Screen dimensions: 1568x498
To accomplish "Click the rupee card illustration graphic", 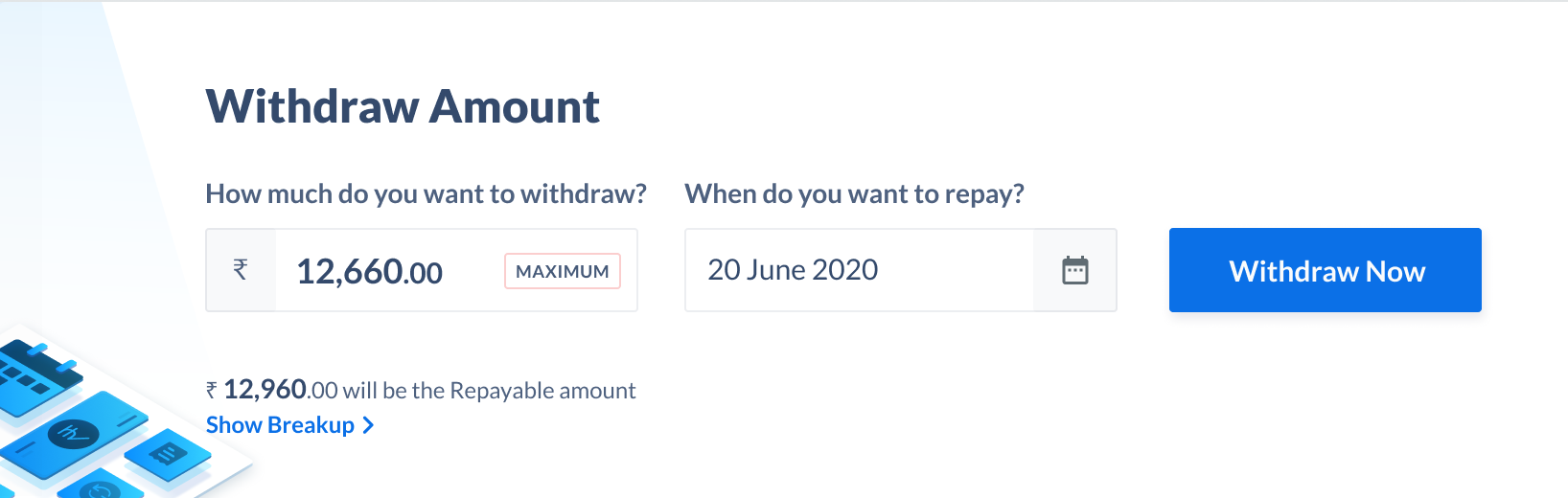I will [75, 436].
